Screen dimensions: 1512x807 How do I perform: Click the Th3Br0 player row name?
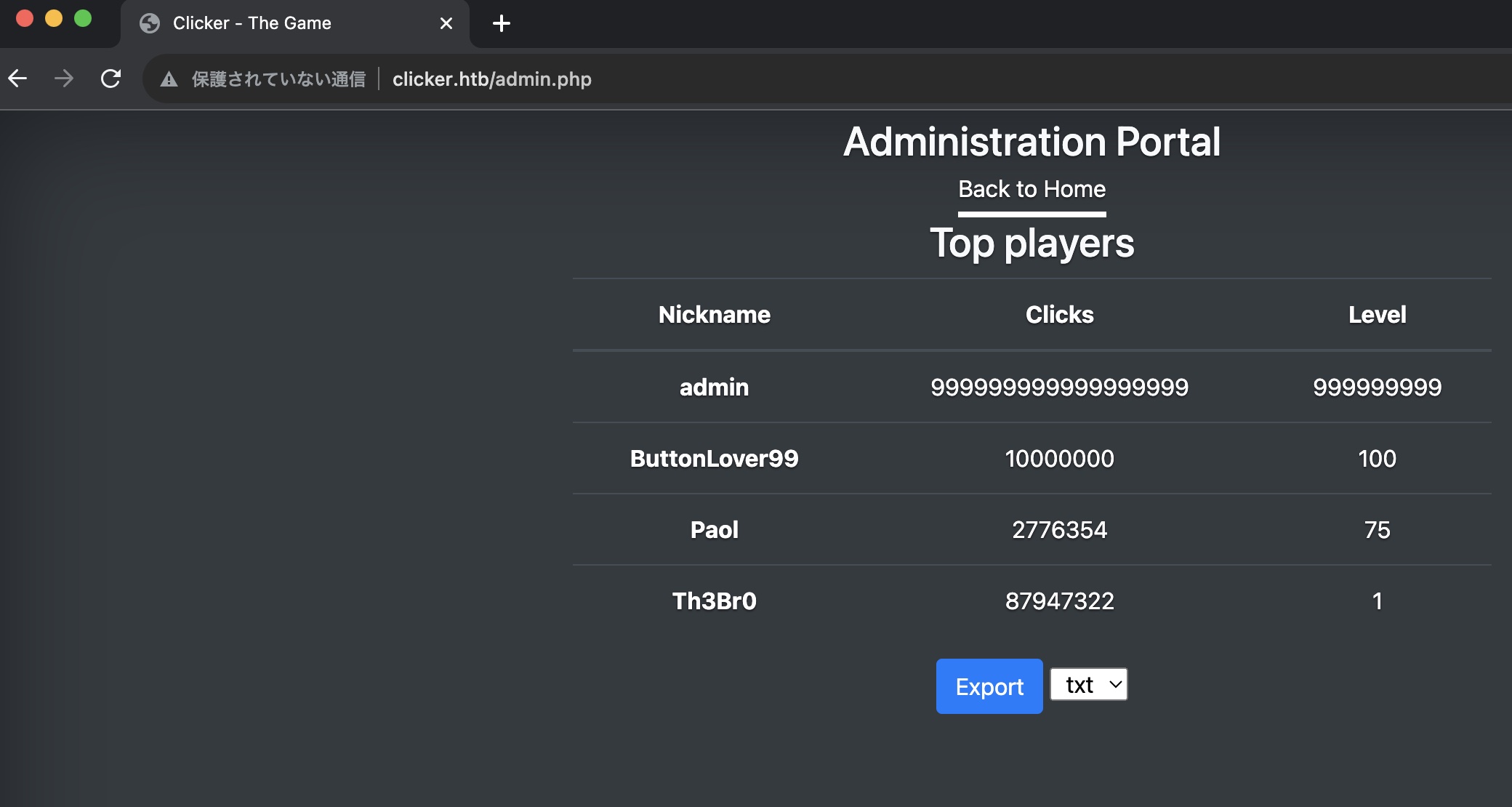coord(714,601)
